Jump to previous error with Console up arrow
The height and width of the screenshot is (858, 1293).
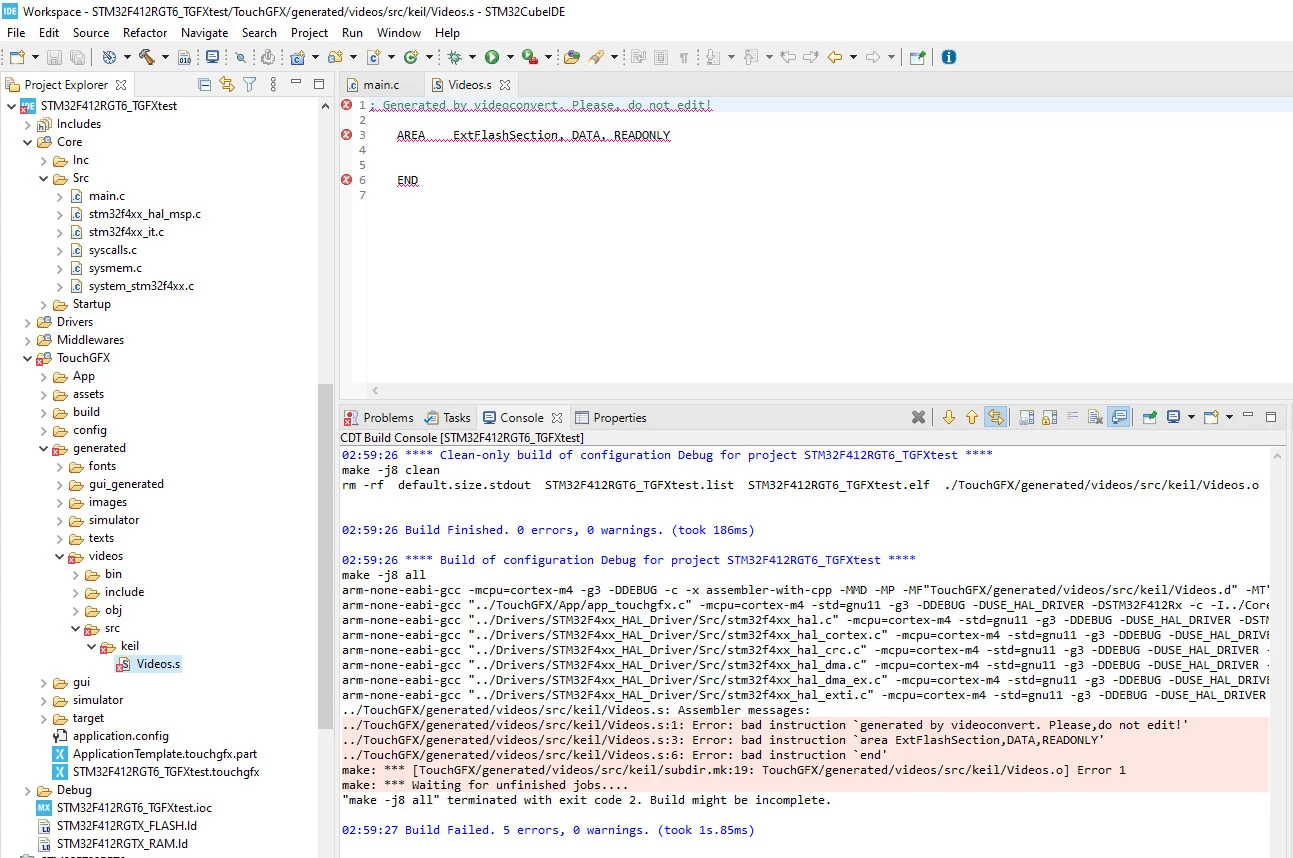[972, 417]
